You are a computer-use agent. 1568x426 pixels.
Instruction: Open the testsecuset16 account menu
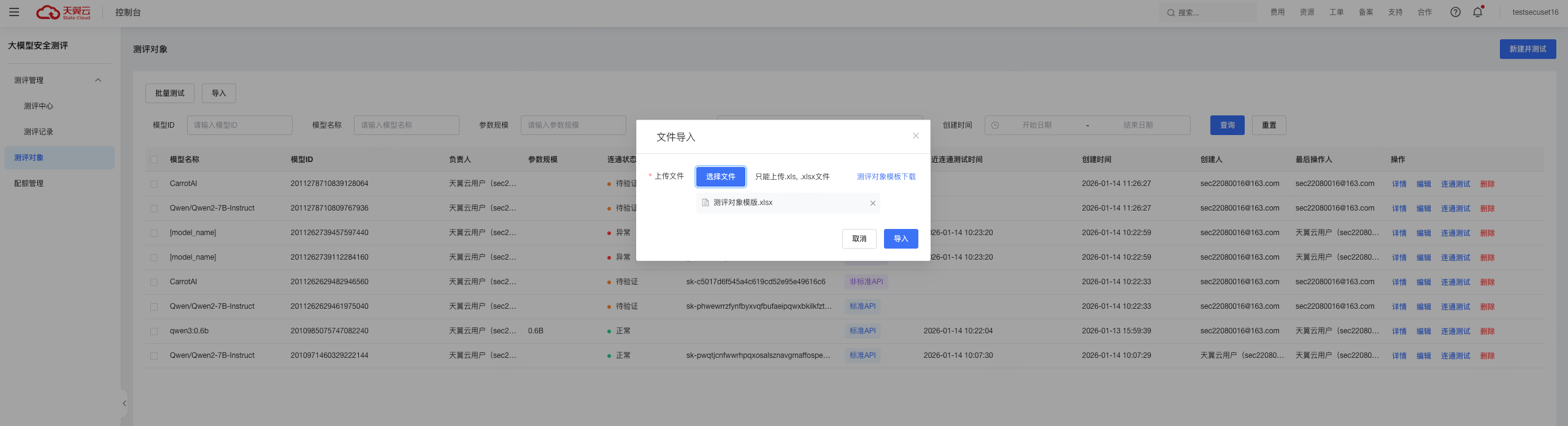1535,12
